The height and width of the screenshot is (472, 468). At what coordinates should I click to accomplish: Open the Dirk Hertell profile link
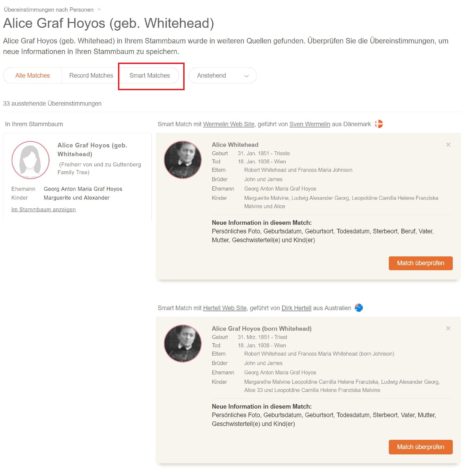296,308
